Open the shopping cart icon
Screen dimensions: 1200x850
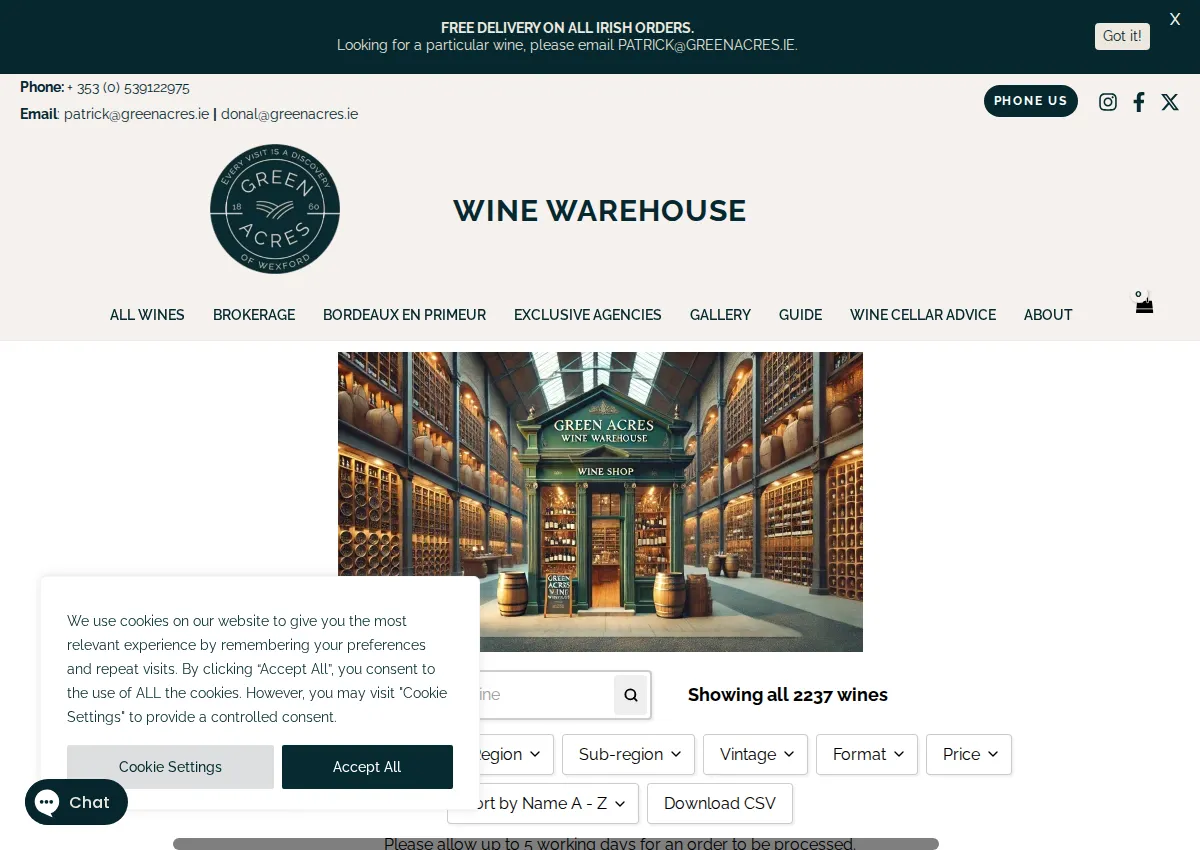pyautogui.click(x=1144, y=303)
